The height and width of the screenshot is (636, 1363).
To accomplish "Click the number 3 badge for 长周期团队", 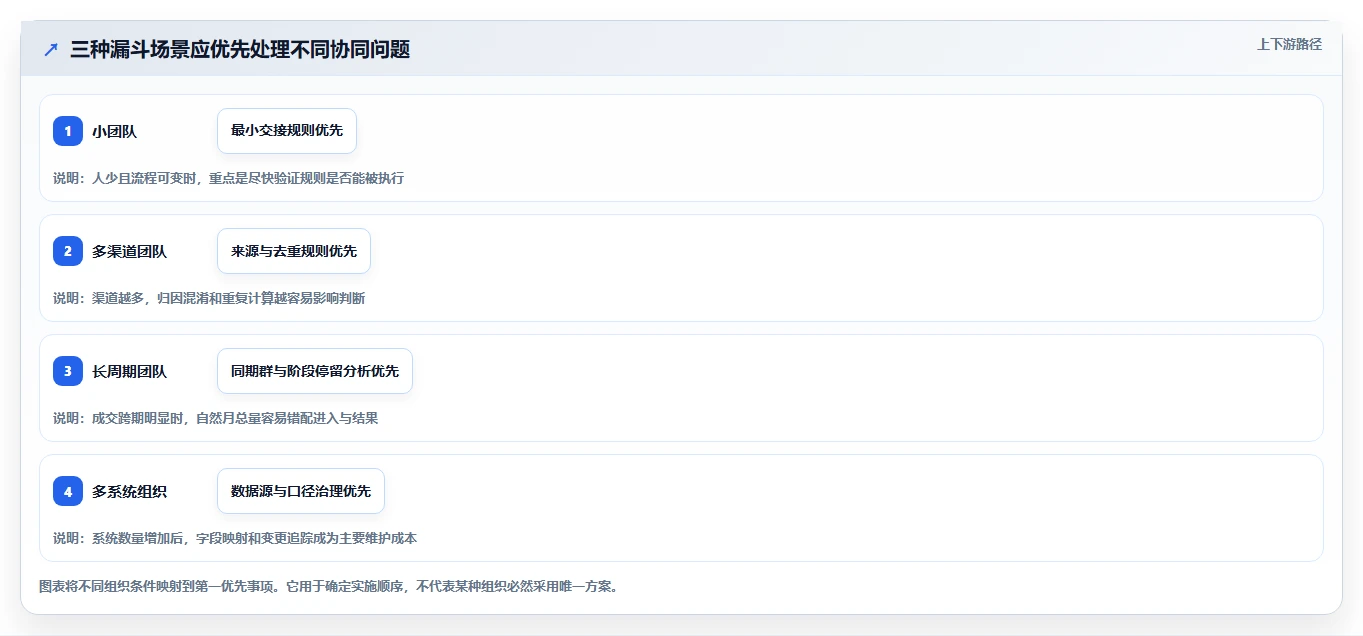I will (x=68, y=371).
